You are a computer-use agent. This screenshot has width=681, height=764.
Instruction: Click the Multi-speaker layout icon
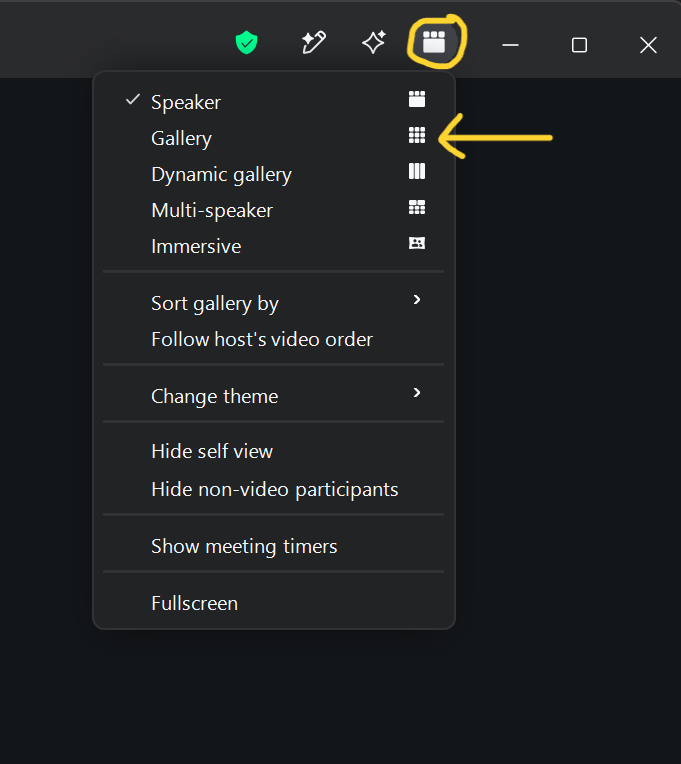417,207
